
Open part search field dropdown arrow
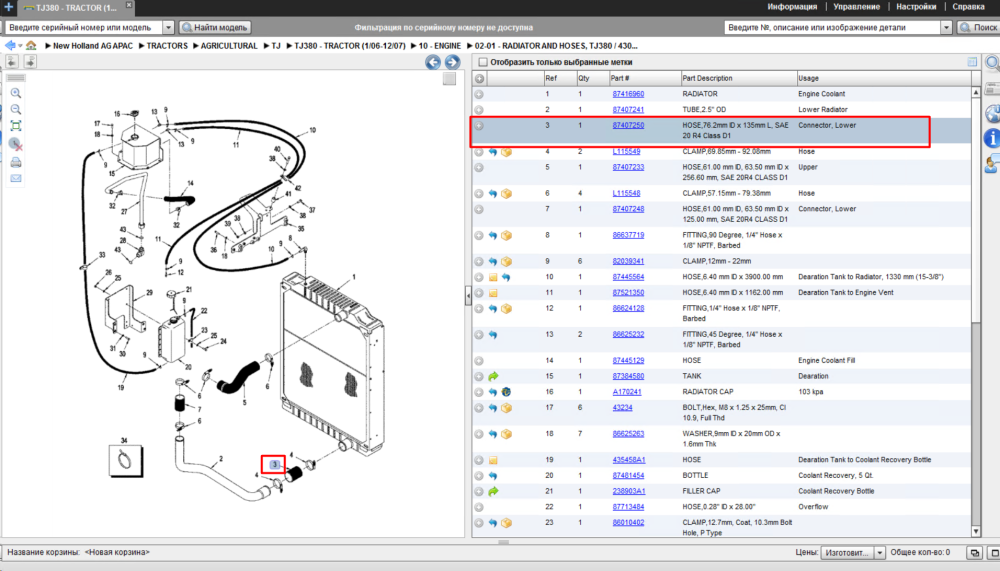coord(946,27)
